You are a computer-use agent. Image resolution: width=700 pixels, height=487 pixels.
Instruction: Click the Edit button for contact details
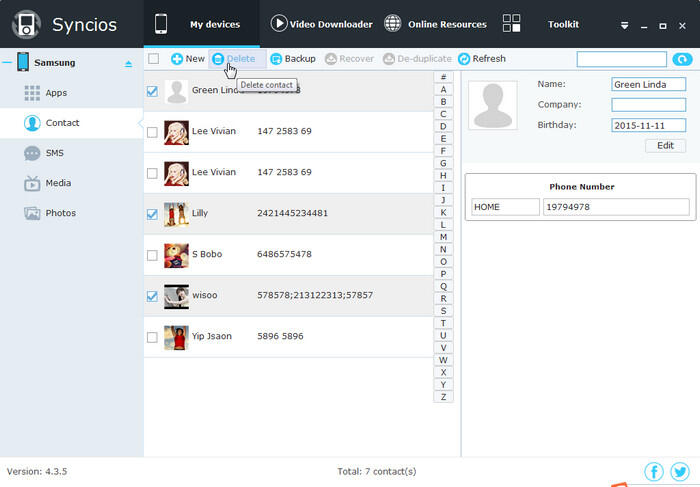(665, 145)
